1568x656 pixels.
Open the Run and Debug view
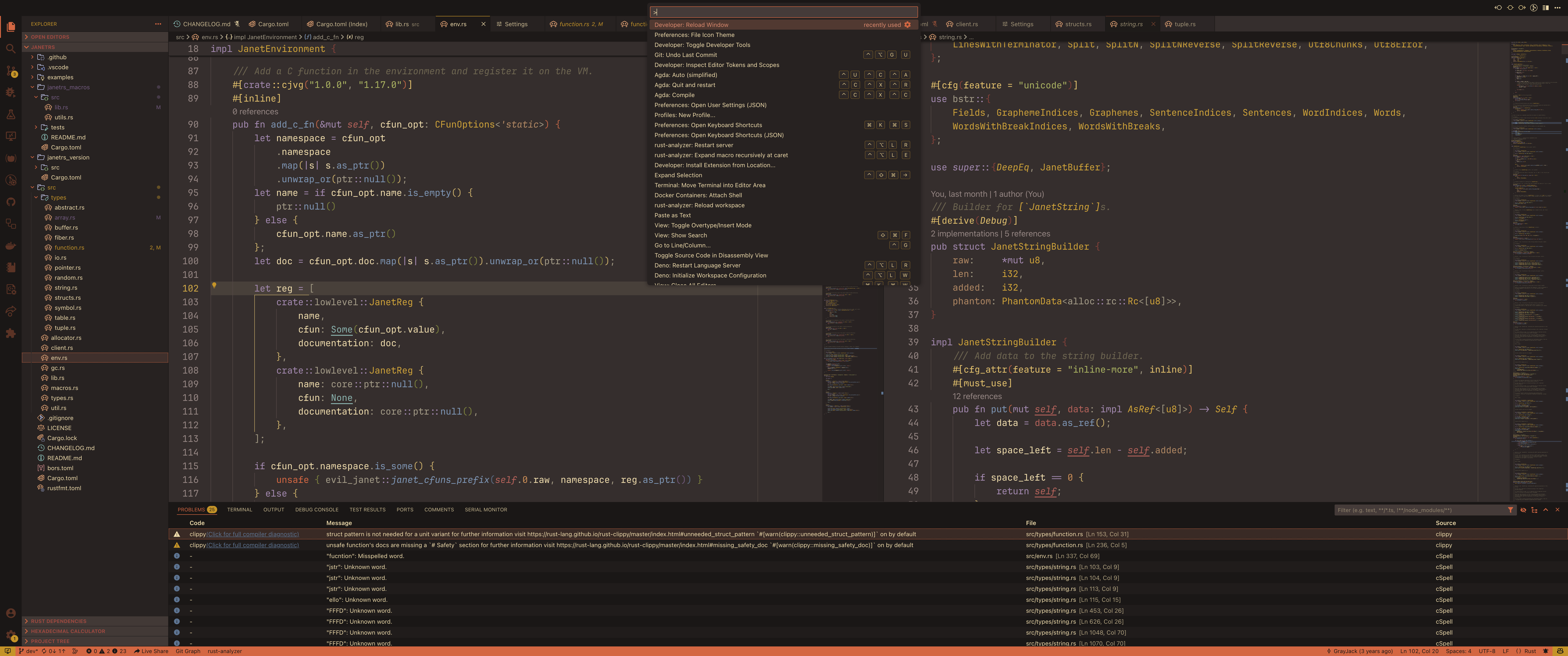(x=10, y=92)
